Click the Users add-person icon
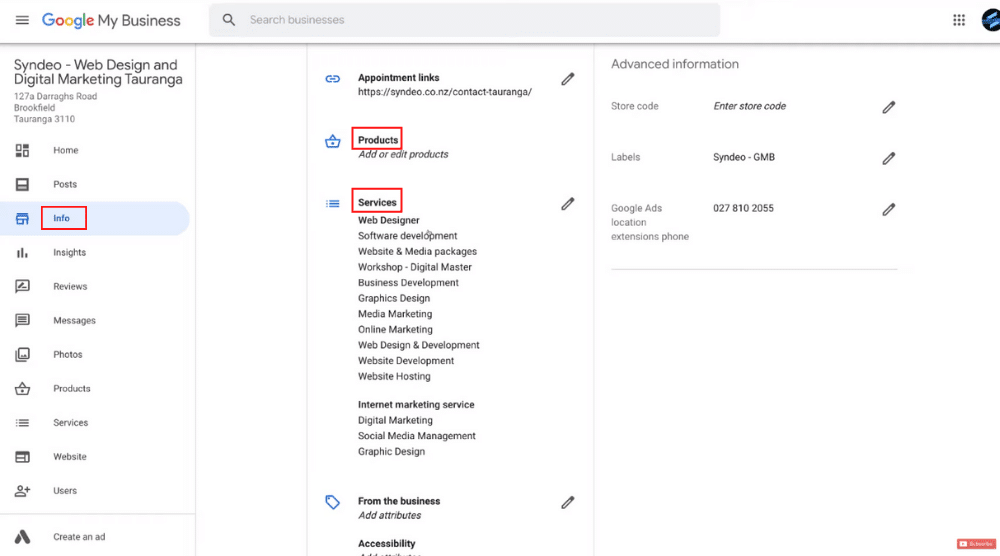 point(22,491)
